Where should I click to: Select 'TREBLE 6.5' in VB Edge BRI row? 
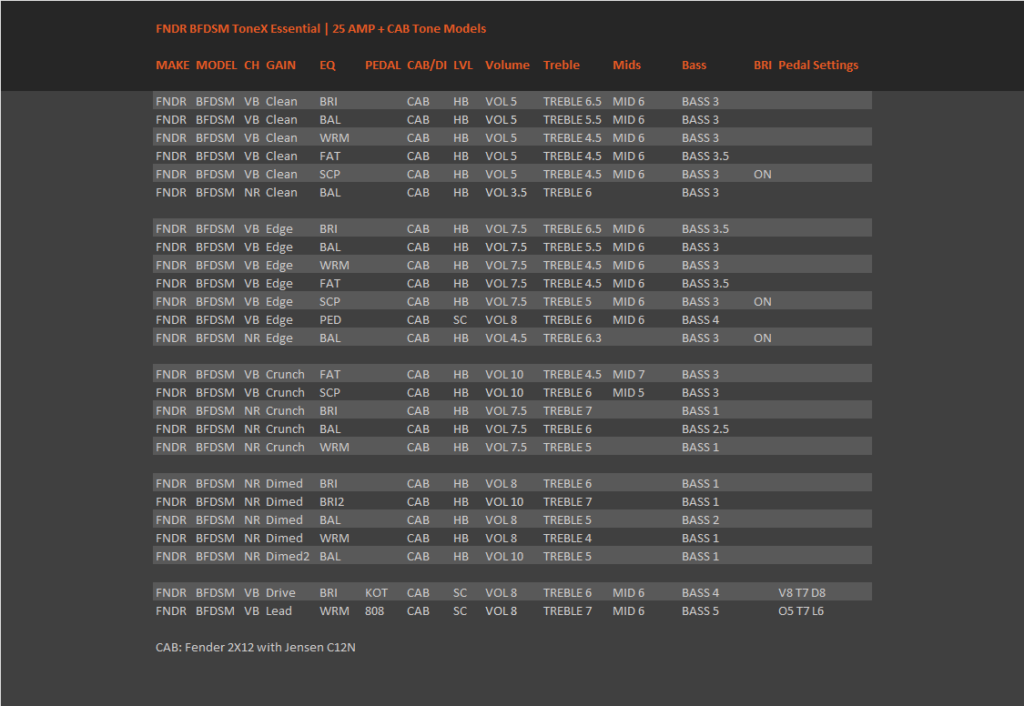572,229
